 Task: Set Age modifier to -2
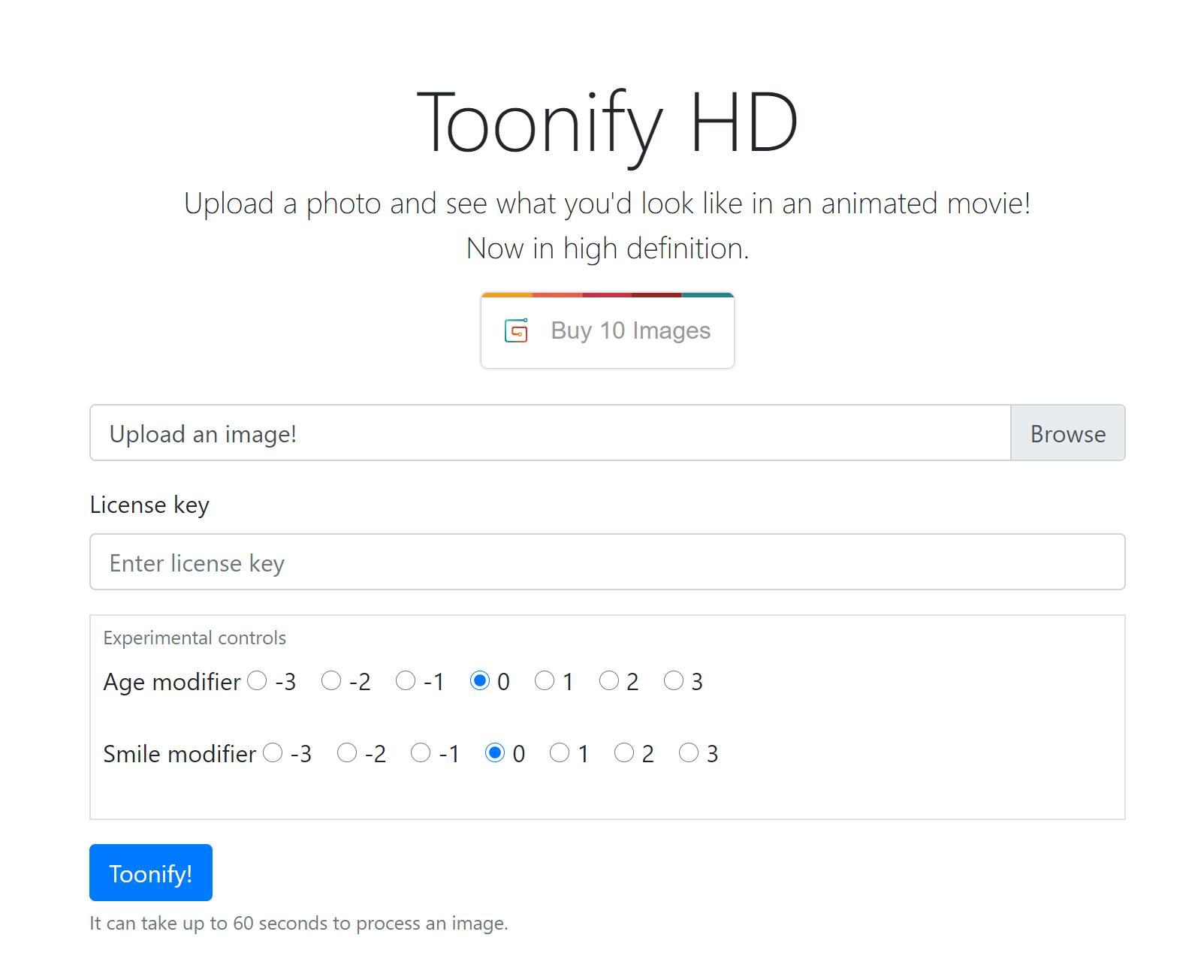point(331,680)
